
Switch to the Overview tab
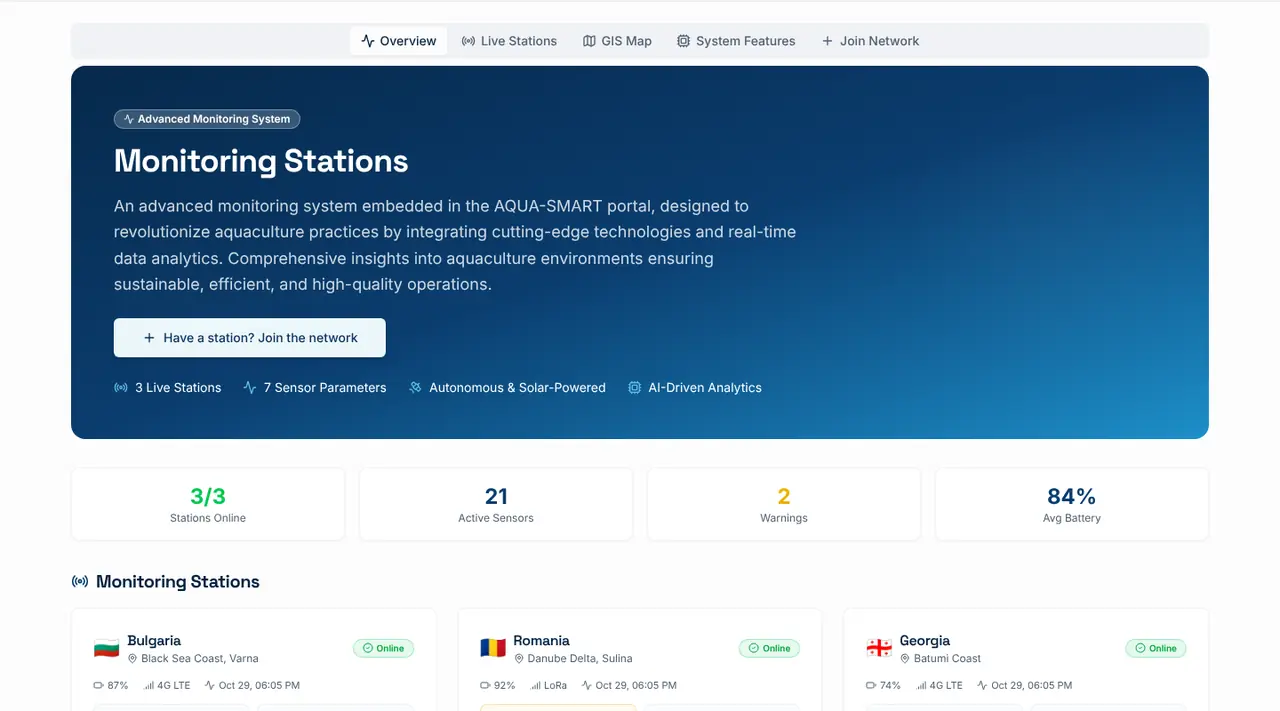(398, 41)
